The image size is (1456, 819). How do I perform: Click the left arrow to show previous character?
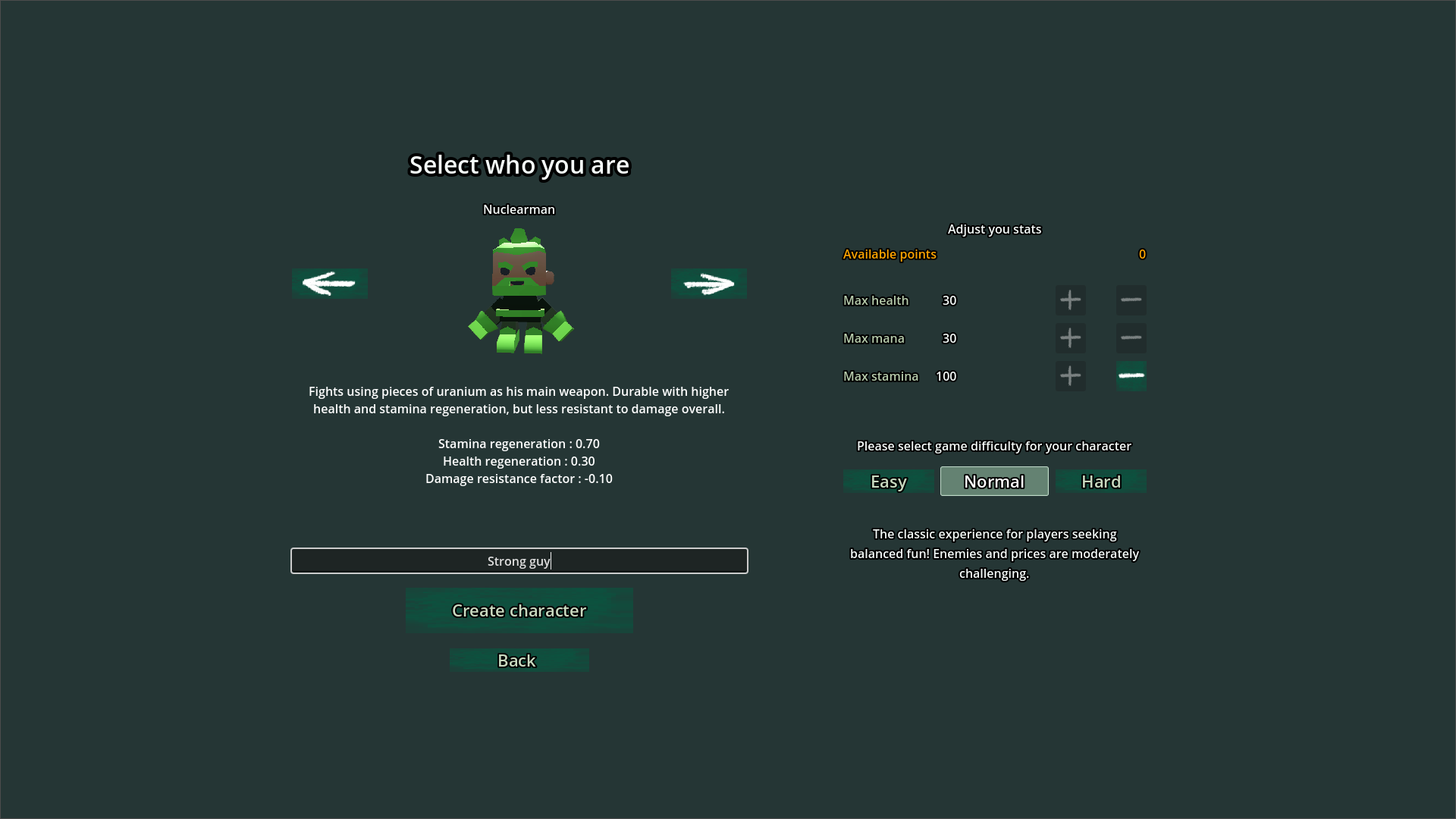coord(329,283)
